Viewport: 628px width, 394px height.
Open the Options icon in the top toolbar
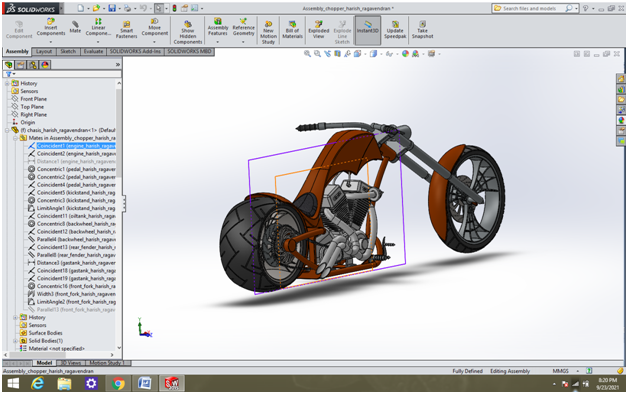pos(194,8)
